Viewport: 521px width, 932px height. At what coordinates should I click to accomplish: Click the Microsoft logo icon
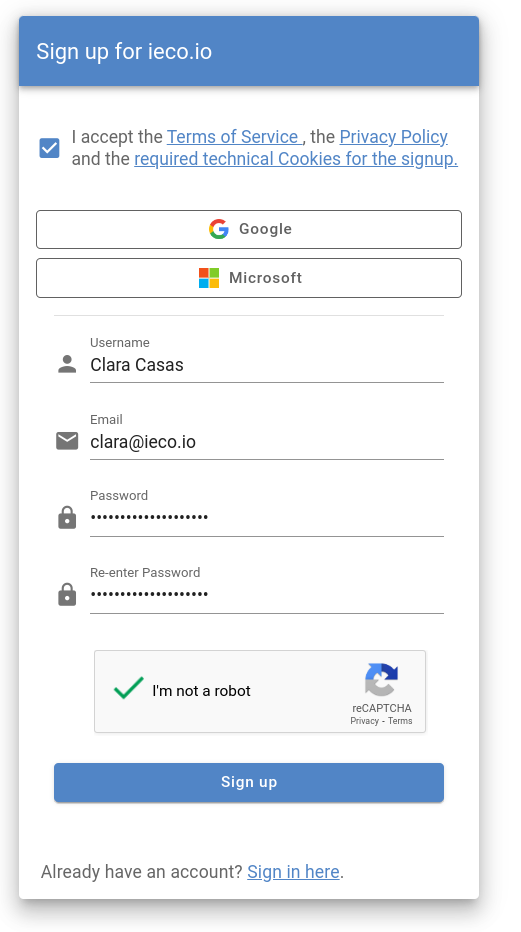coord(209,278)
